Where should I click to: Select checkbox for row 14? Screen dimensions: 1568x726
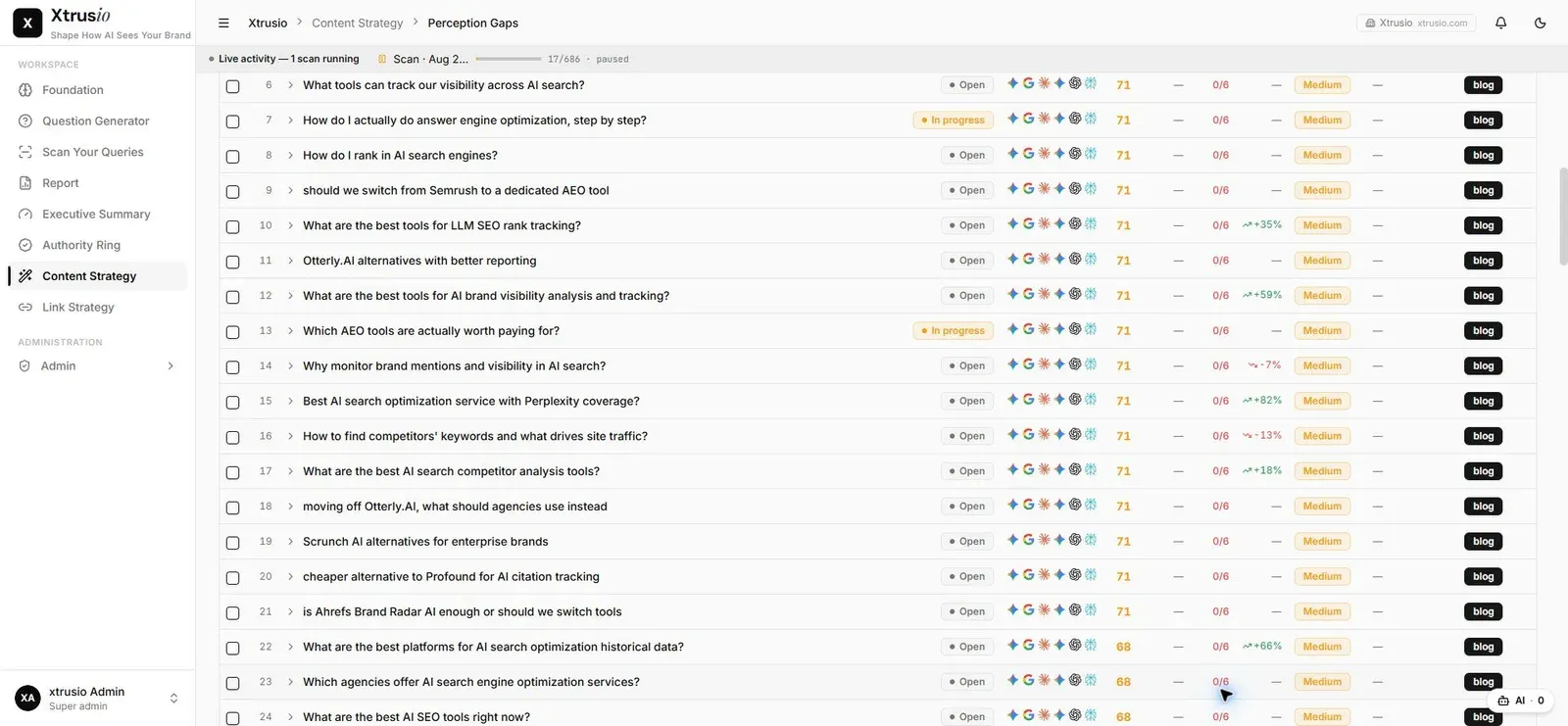233,367
